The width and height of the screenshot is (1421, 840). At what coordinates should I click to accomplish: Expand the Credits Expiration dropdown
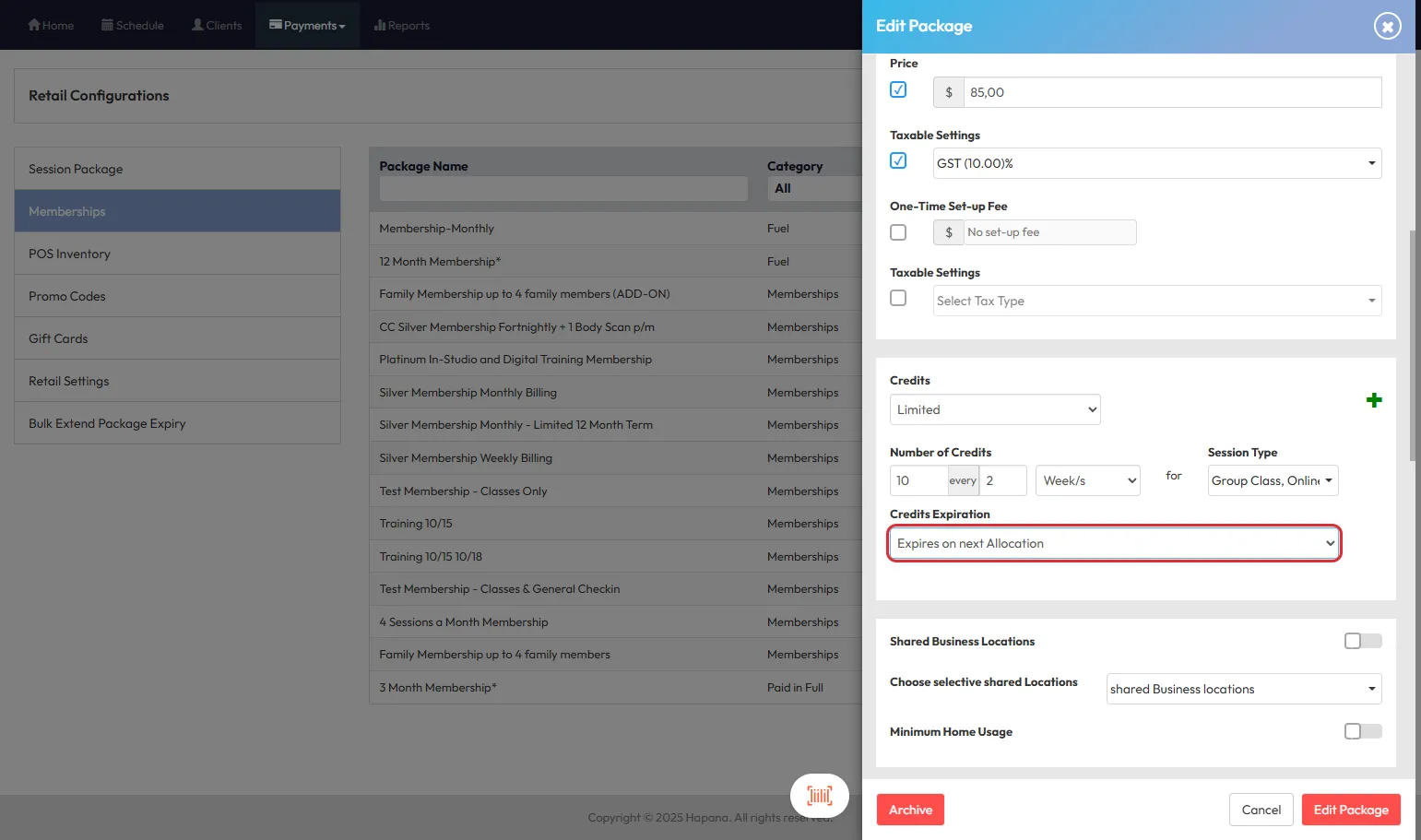click(x=1114, y=543)
